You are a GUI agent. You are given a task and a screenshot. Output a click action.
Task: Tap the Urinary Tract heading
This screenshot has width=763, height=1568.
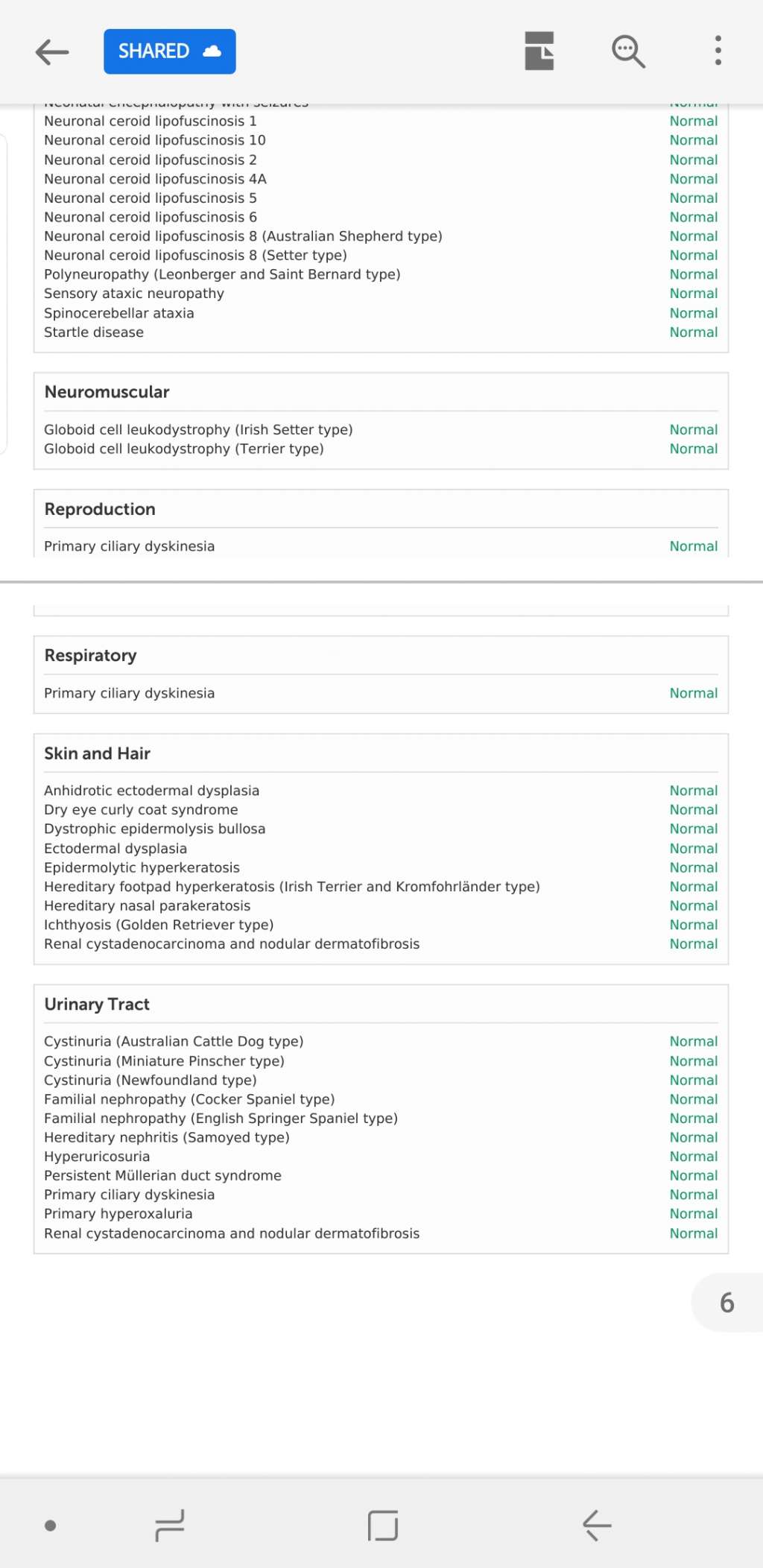click(97, 1004)
